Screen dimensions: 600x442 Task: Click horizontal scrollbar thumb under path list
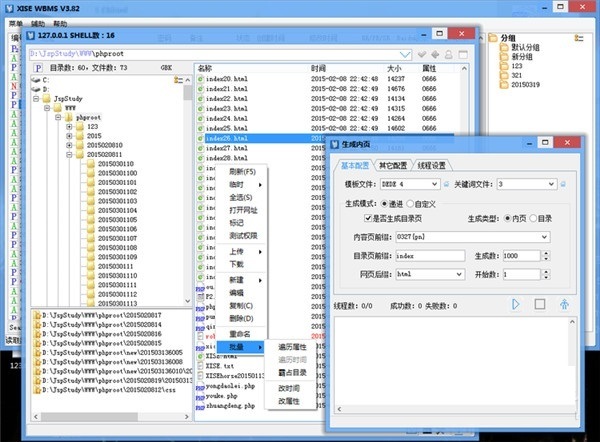coord(89,416)
